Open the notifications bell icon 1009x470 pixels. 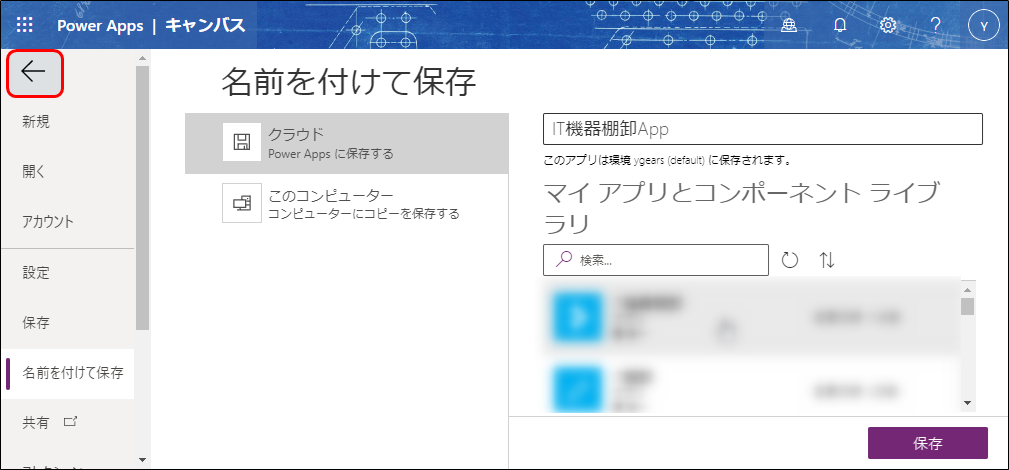point(839,25)
